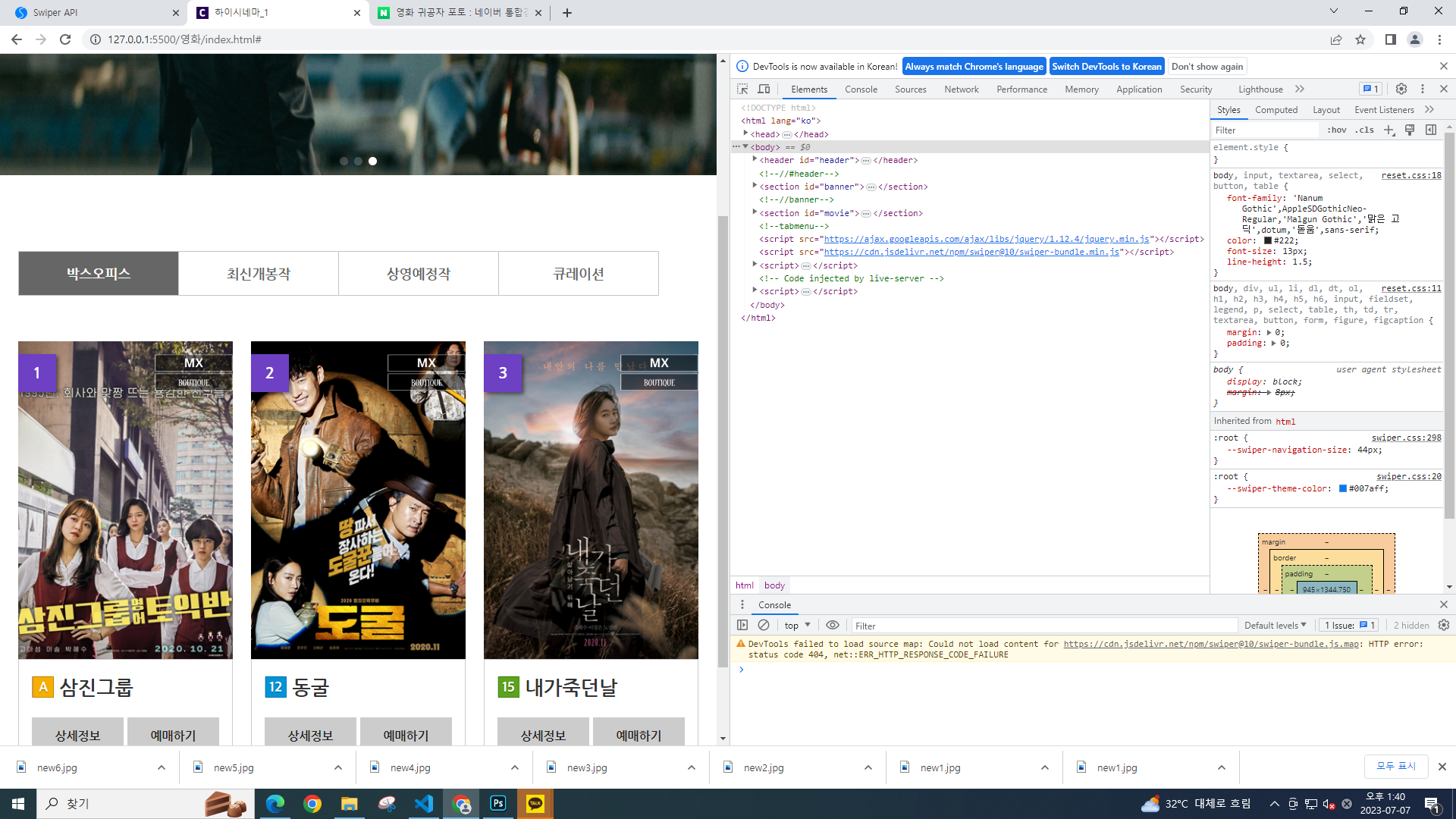Bookmark this page with the star icon

pyautogui.click(x=1360, y=39)
